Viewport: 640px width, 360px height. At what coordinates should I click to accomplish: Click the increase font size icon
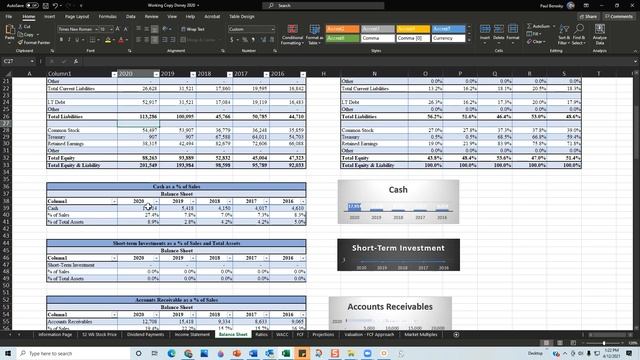pos(118,29)
